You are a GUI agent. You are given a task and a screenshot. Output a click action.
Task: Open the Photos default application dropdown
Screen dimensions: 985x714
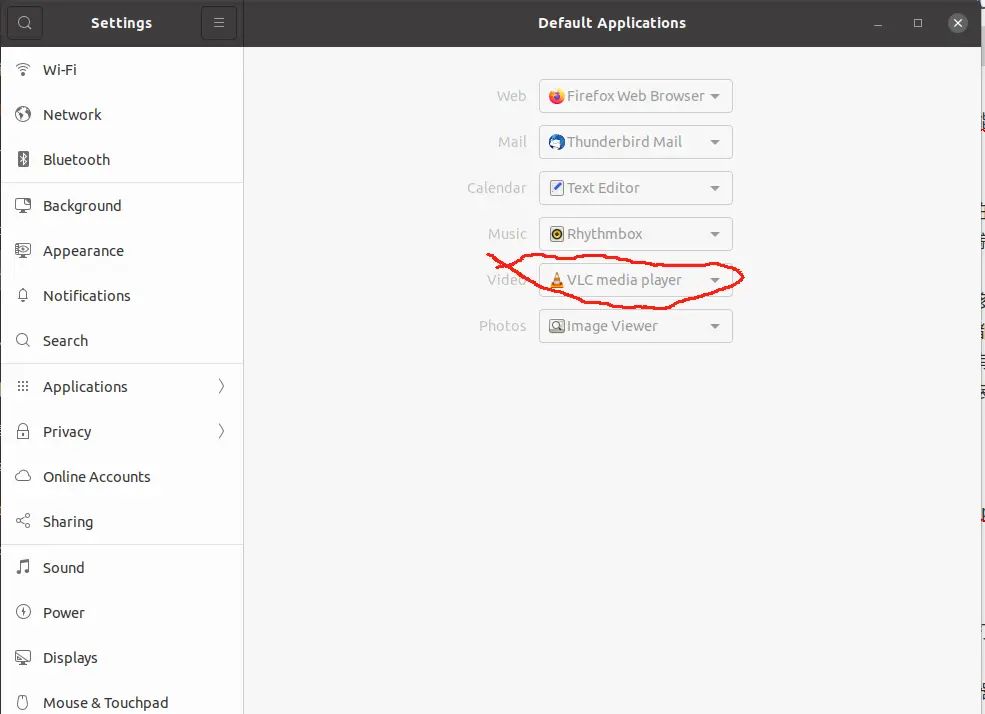click(635, 326)
